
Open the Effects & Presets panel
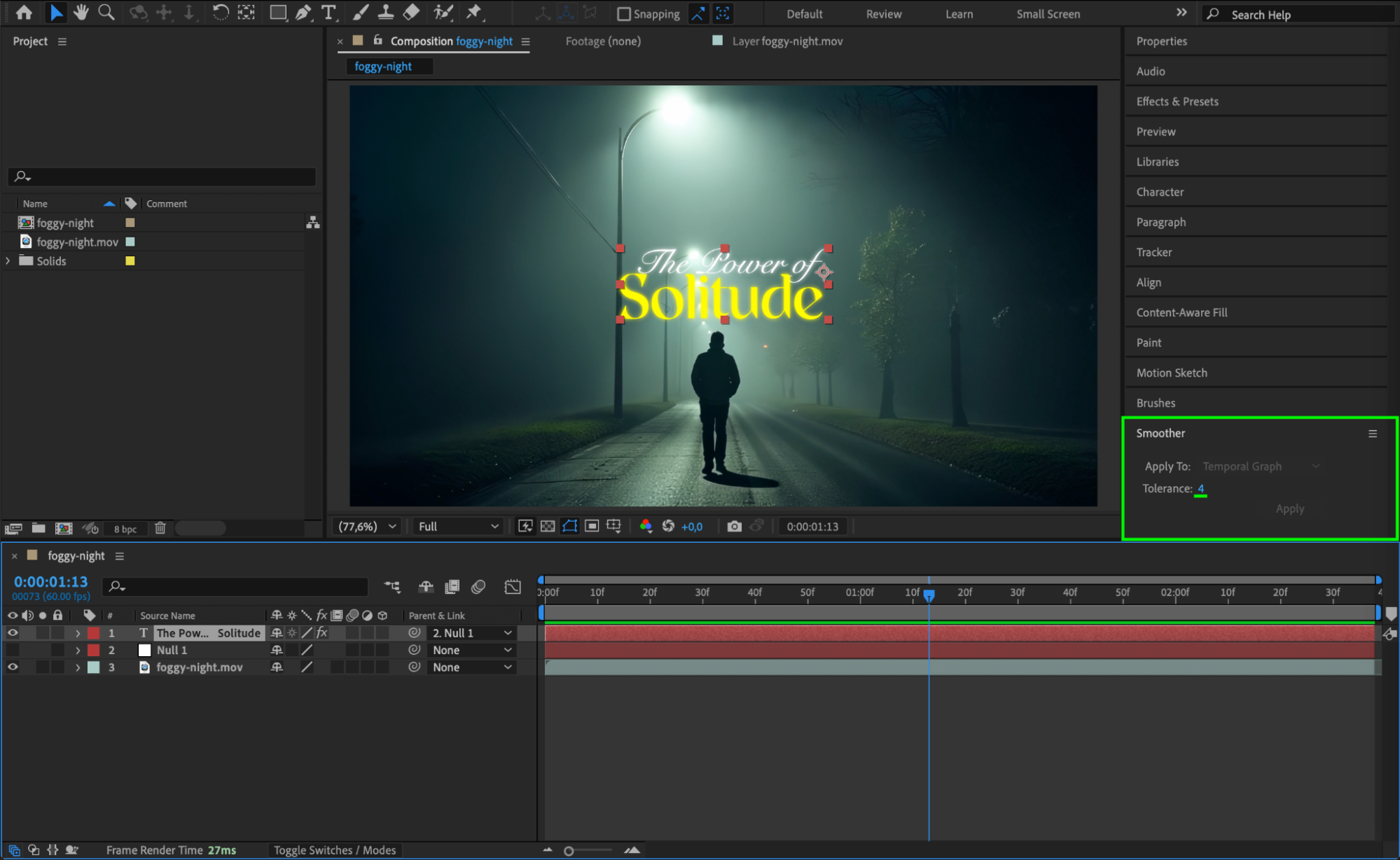coord(1177,102)
